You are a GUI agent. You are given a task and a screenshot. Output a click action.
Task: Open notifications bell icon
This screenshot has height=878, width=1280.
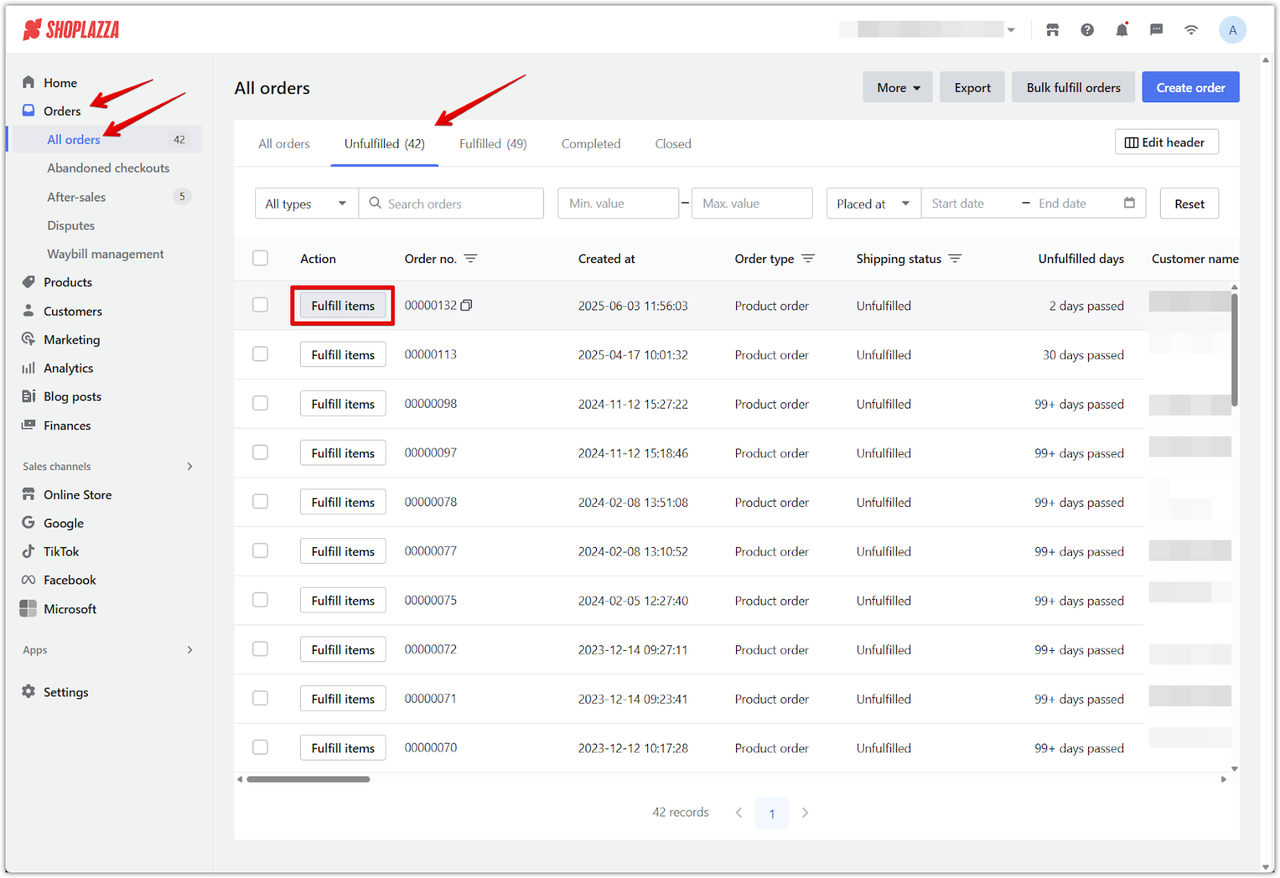pyautogui.click(x=1122, y=30)
